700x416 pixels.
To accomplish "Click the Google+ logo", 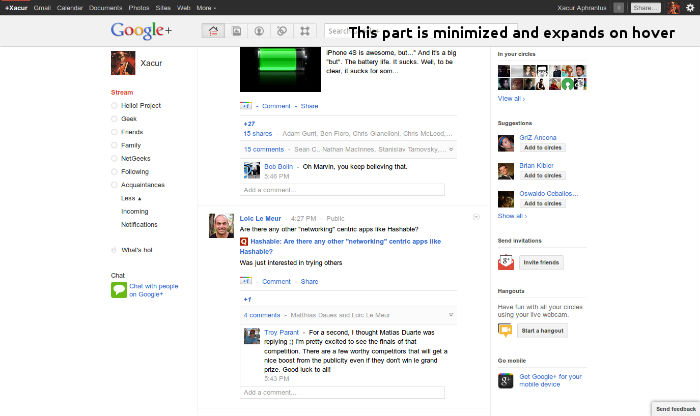I will pyautogui.click(x=141, y=30).
